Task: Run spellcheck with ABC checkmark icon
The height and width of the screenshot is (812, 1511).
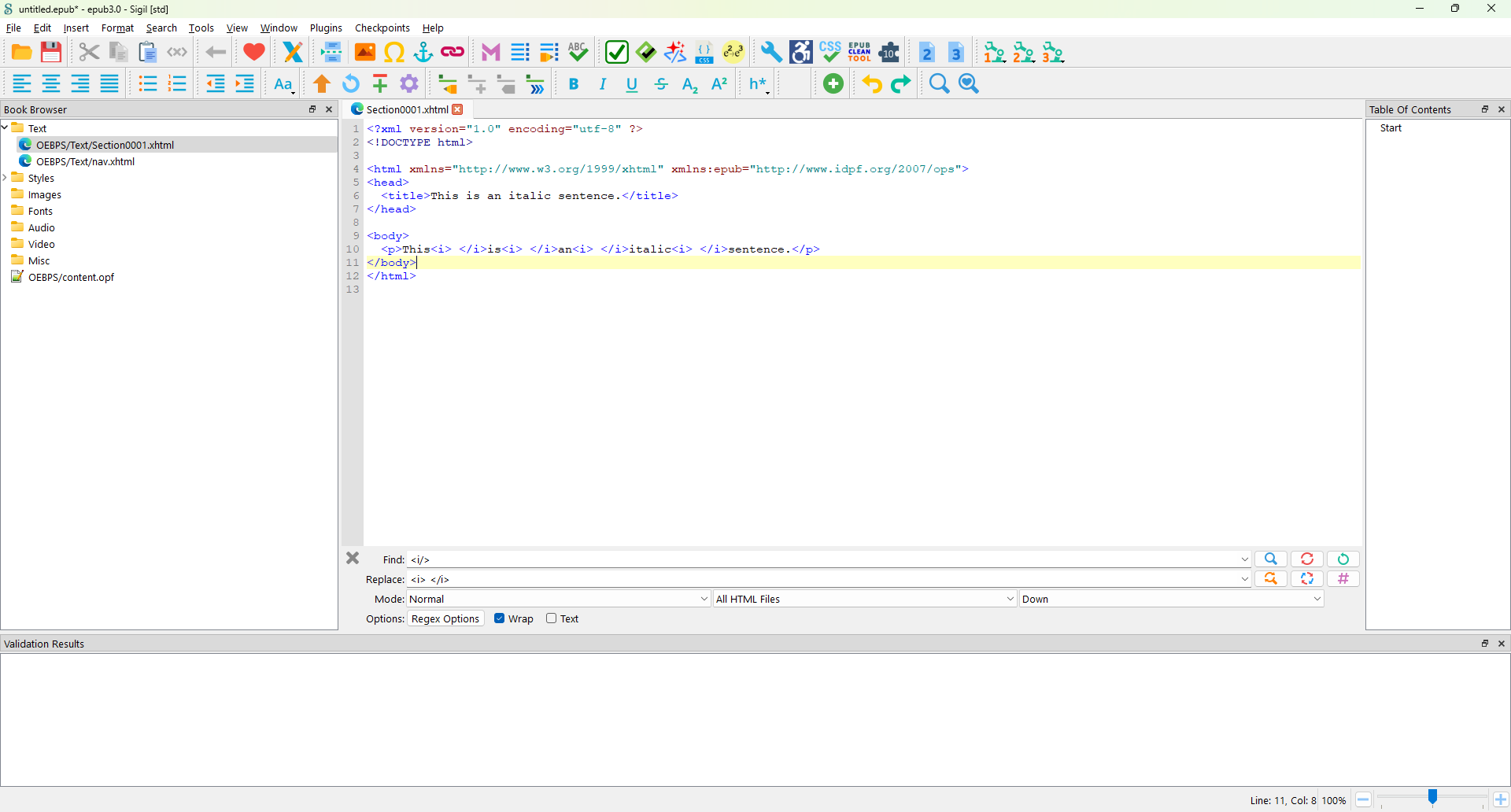Action: [x=578, y=53]
